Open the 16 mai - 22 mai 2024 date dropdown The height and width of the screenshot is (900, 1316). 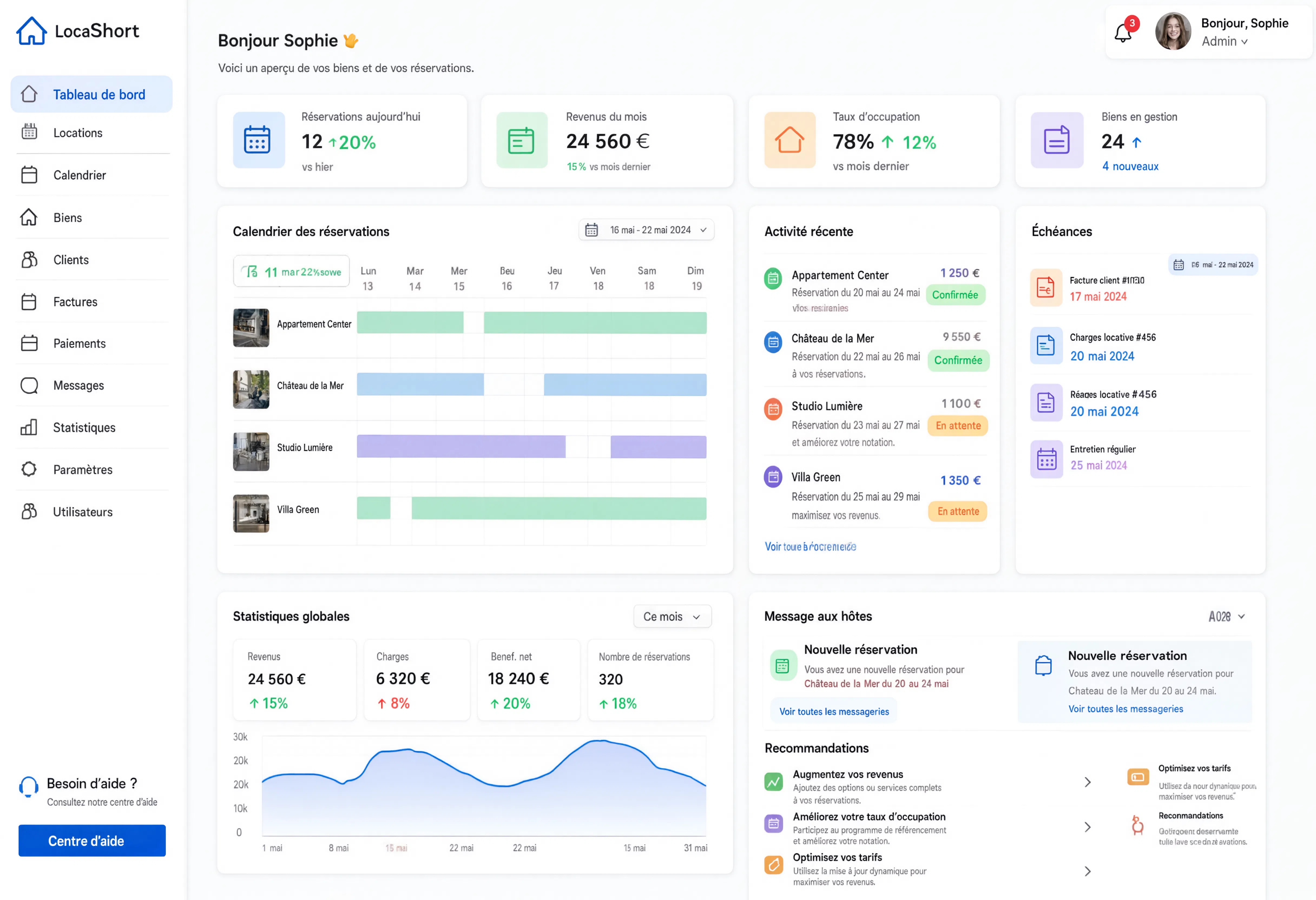646,230
